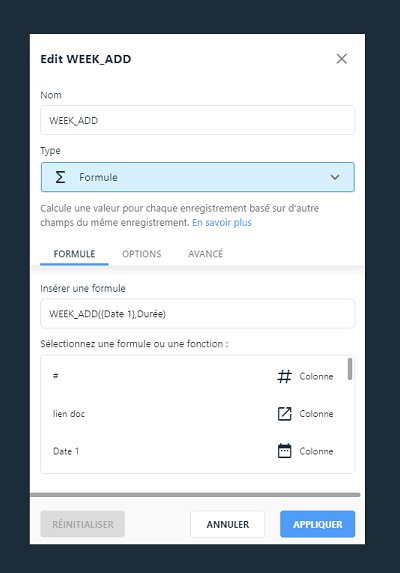This screenshot has width=400, height=573.
Task: Focus the Nom input field
Action: 198,120
